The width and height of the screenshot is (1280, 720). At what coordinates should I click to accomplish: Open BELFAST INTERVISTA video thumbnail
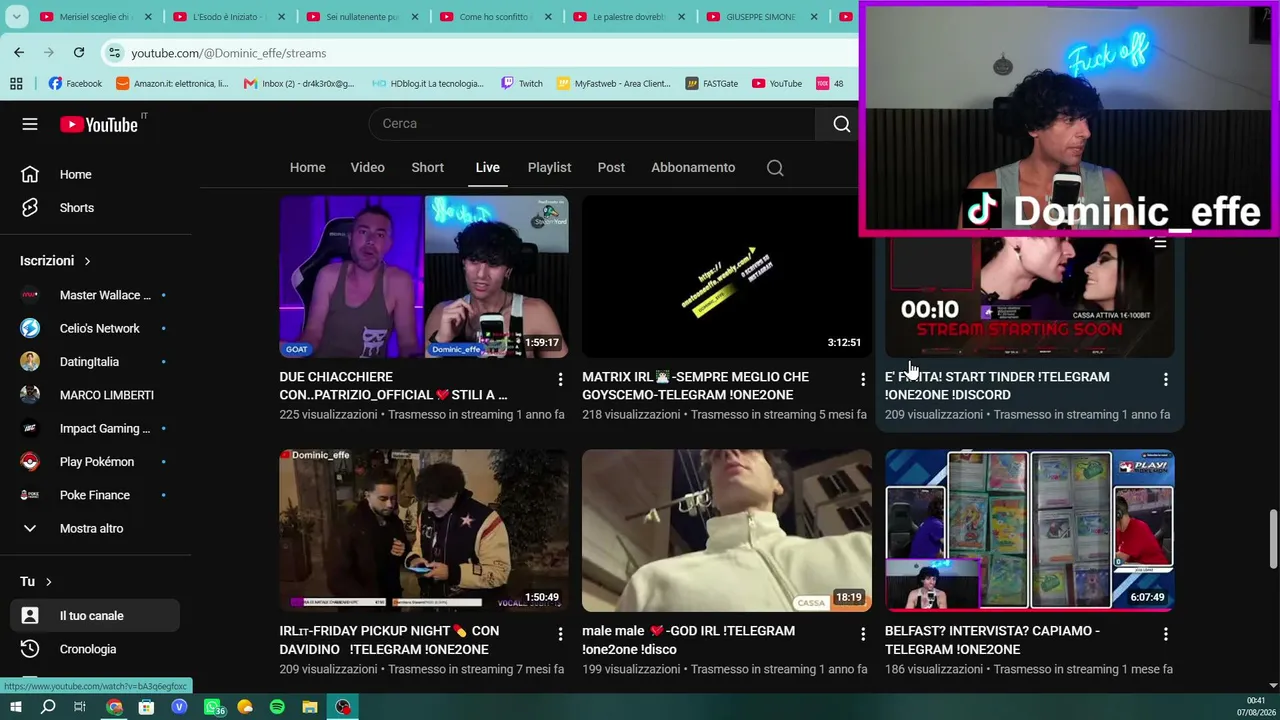1030,531
